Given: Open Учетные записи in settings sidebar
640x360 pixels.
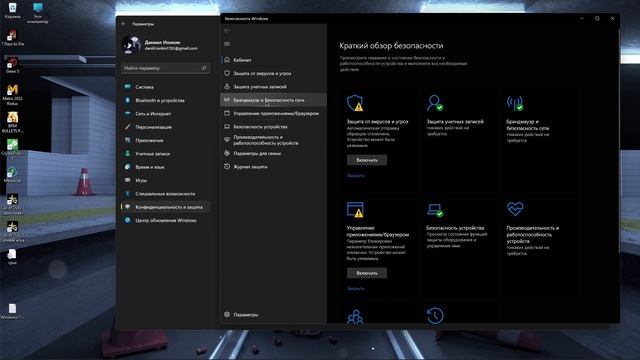Looking at the screenshot, I should pos(165,154).
